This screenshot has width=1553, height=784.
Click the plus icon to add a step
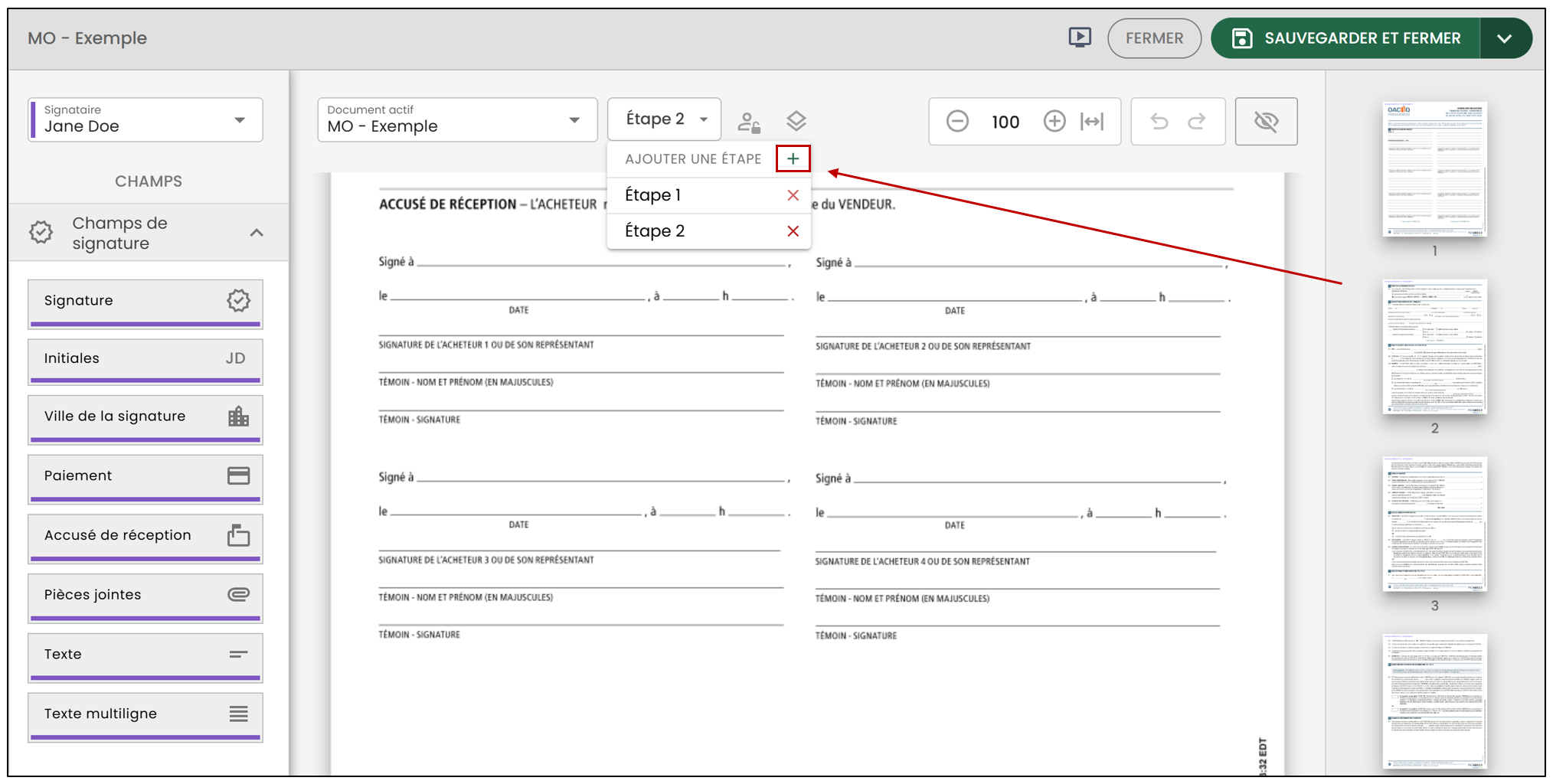point(793,158)
